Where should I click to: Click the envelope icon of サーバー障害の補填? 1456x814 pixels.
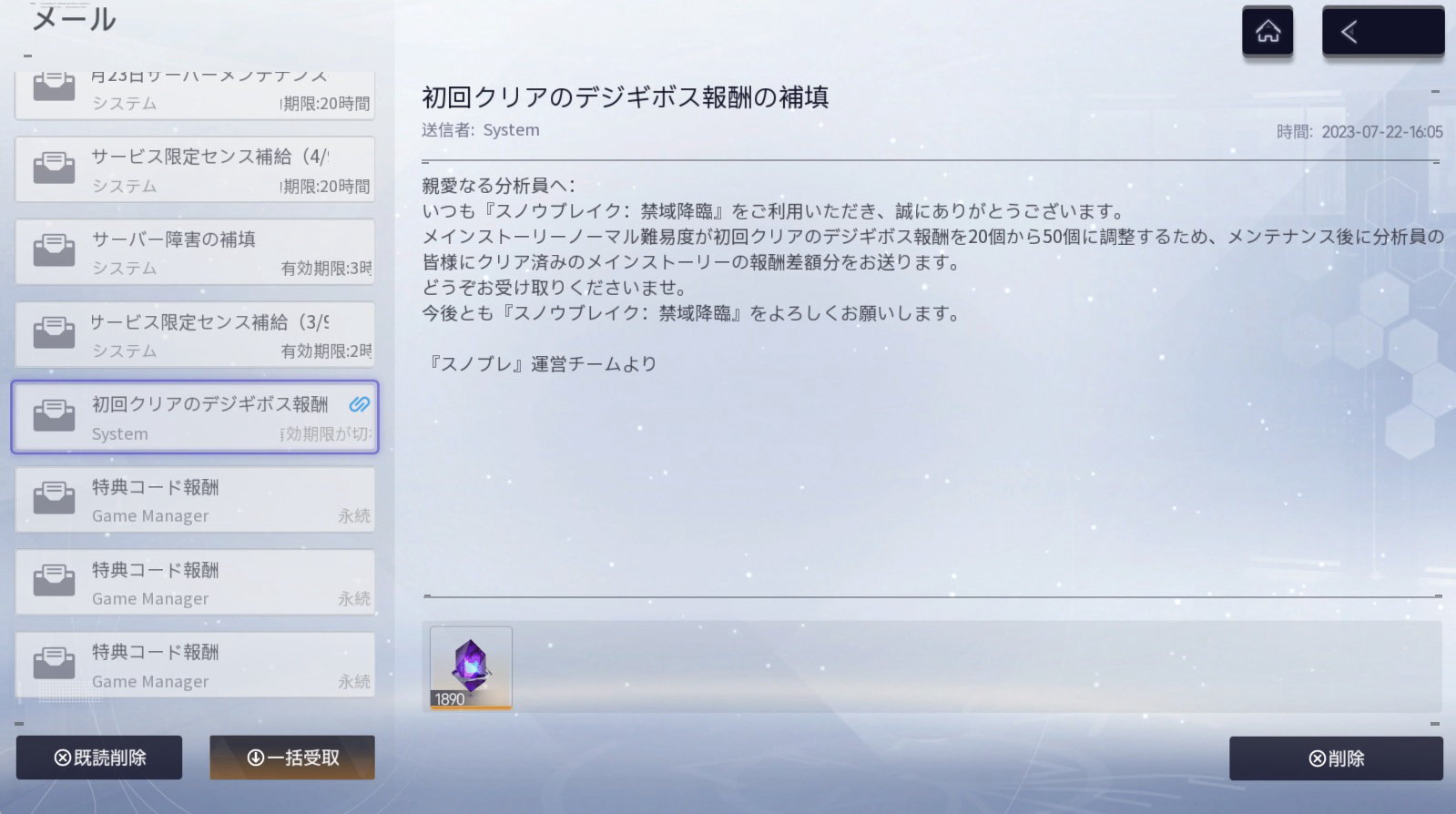coord(54,251)
